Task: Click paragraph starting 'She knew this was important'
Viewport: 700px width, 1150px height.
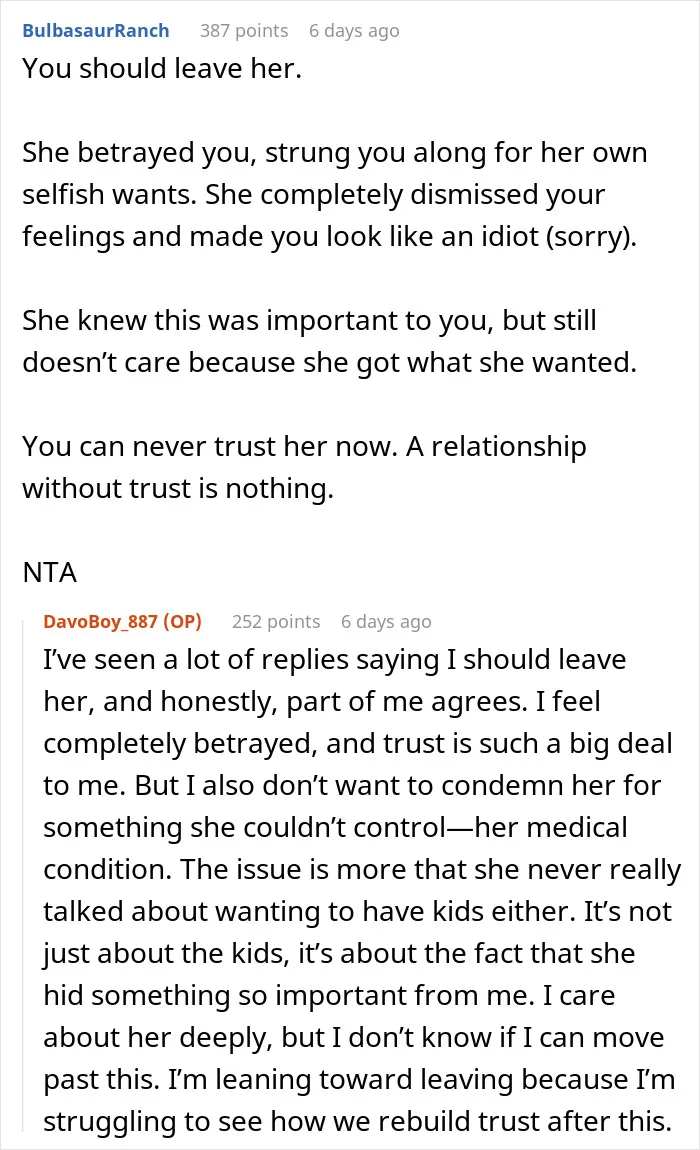Action: (x=329, y=341)
